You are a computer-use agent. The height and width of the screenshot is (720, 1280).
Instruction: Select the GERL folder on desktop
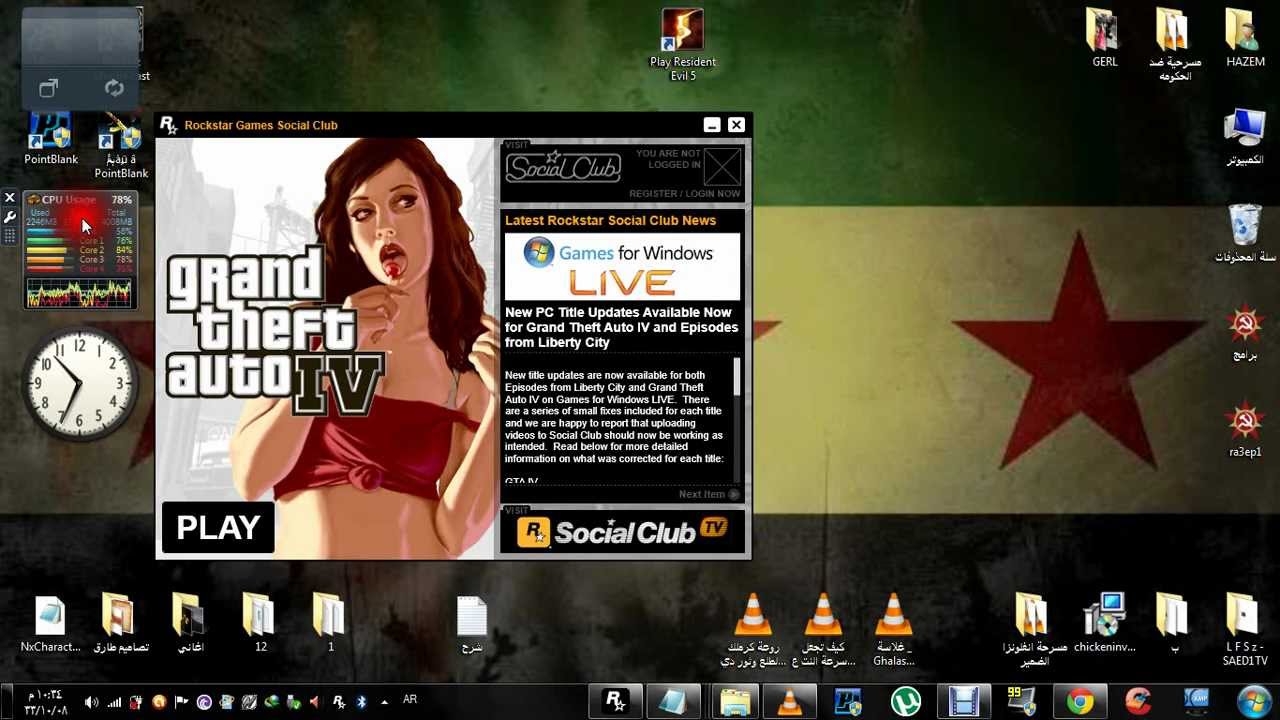pyautogui.click(x=1104, y=38)
